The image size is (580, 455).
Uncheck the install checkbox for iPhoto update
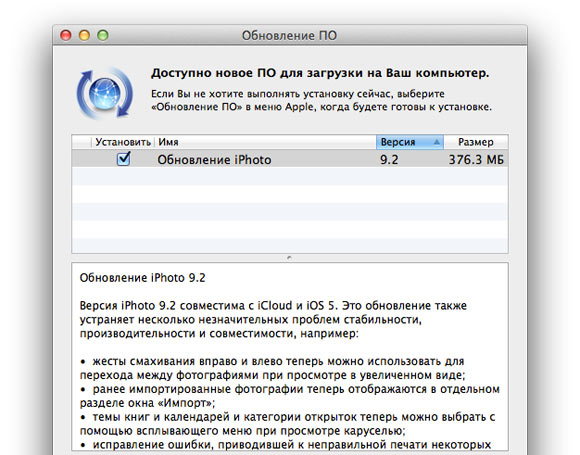click(123, 159)
